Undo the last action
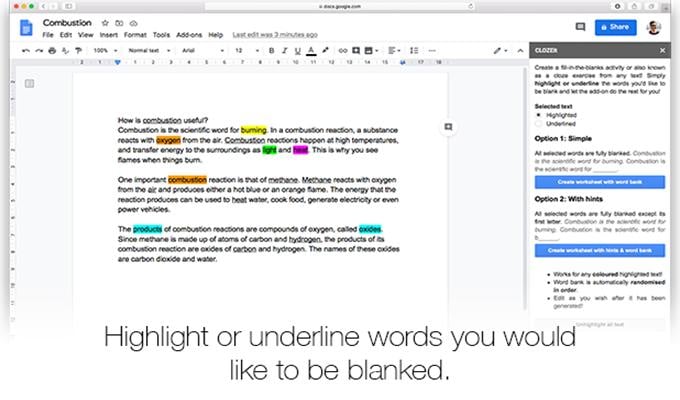The height and width of the screenshot is (400, 680). 26,51
